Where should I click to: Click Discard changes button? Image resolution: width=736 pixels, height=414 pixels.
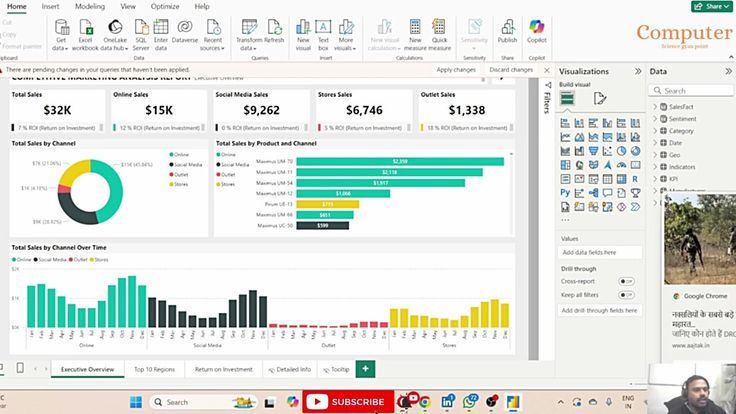point(510,70)
